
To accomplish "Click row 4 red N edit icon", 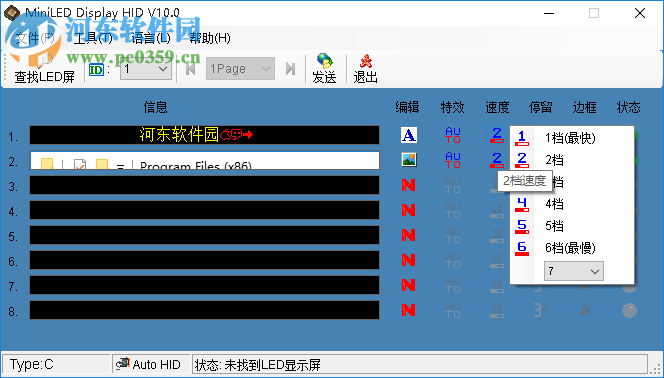I will (408, 210).
